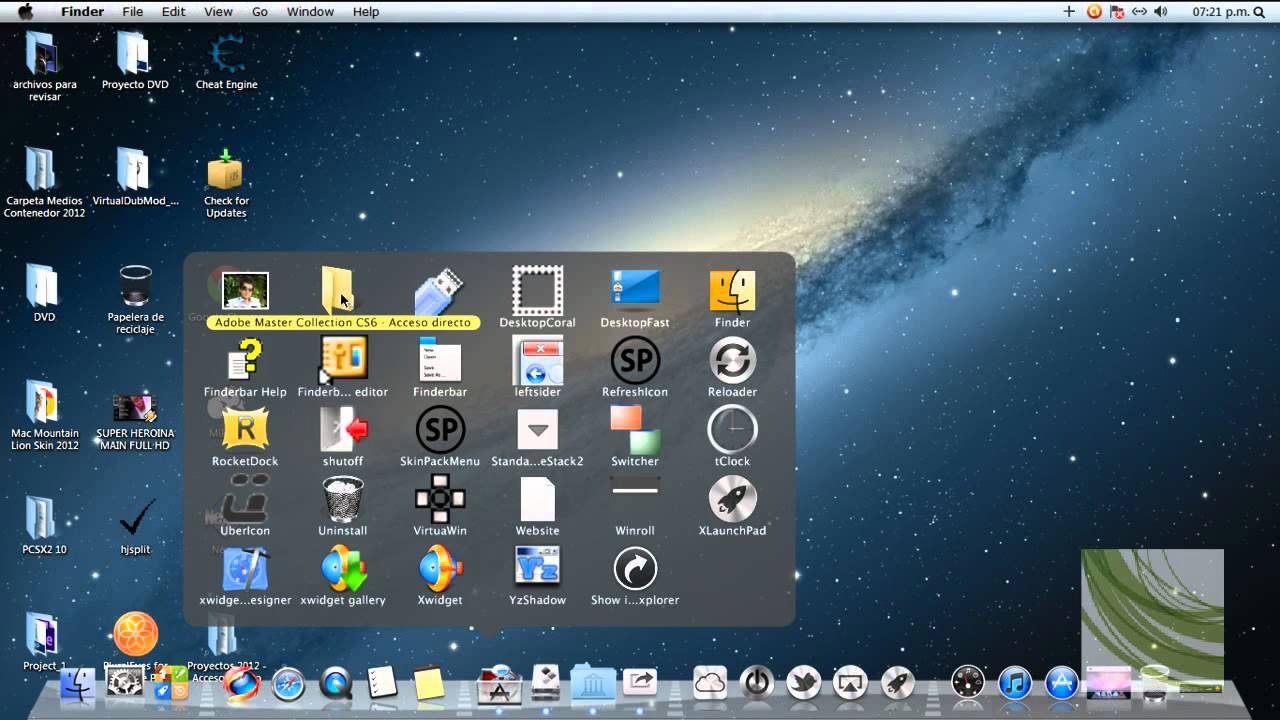Launch RocketDock from the stack
Screen dimensions: 1280x720
pos(245,429)
